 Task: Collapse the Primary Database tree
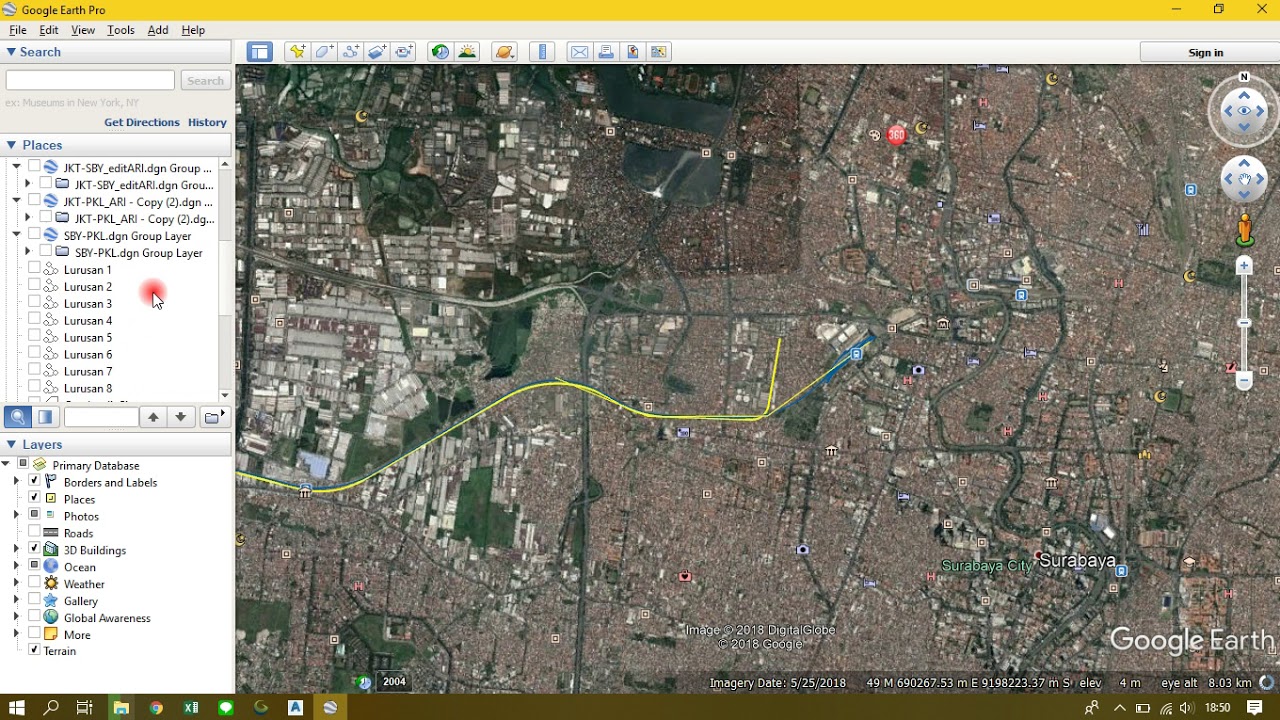[6, 465]
